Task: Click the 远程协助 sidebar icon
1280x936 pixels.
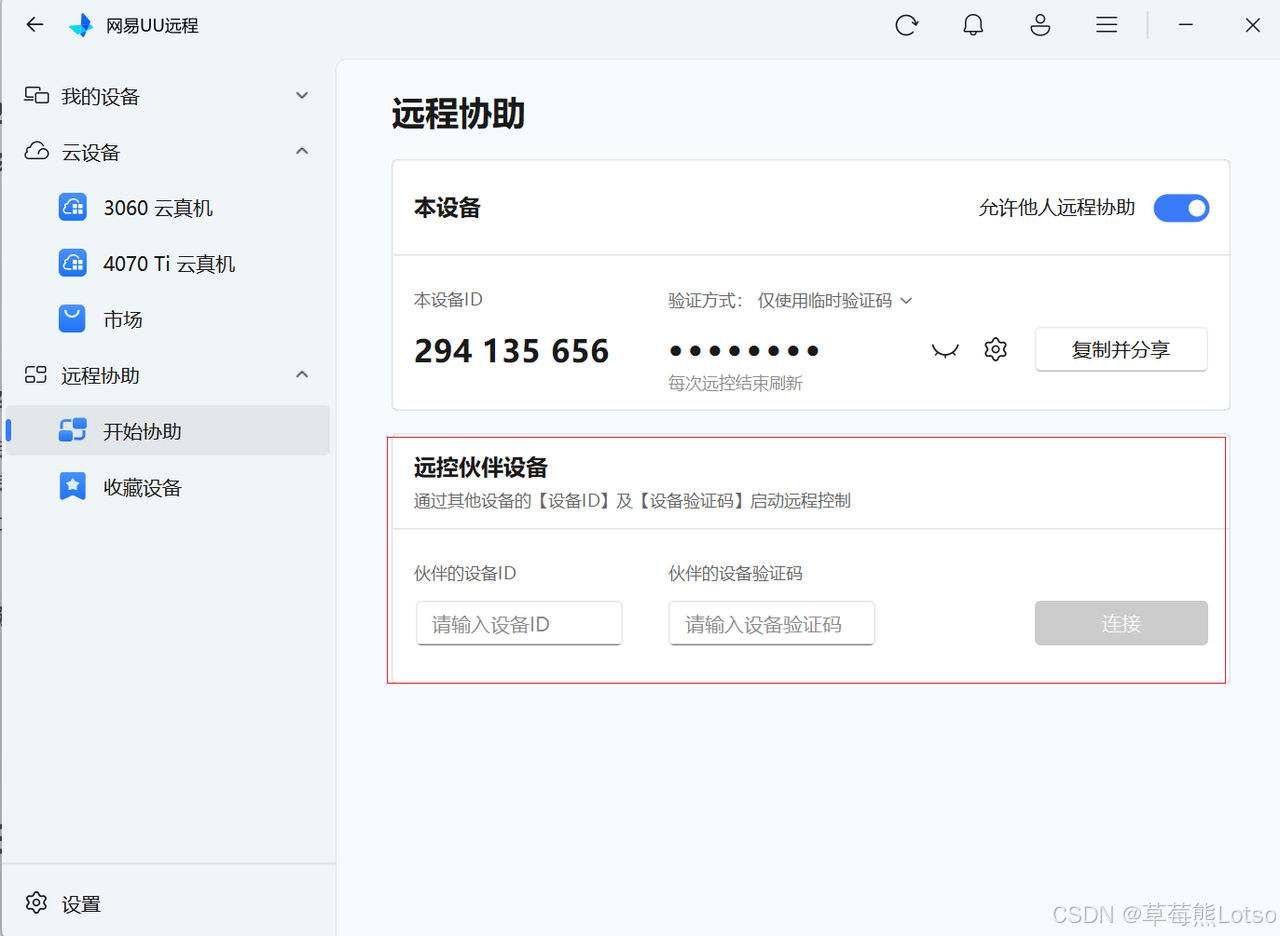Action: tap(37, 375)
